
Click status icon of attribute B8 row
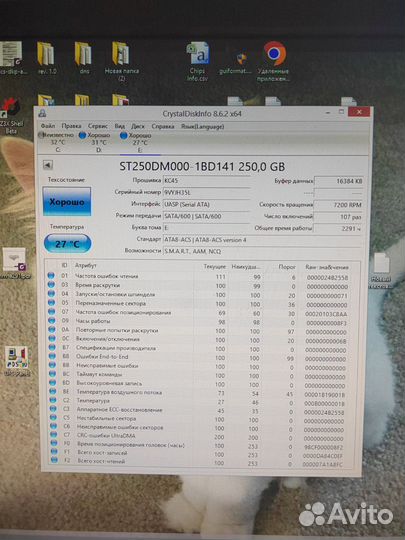pyautogui.click(x=52, y=356)
